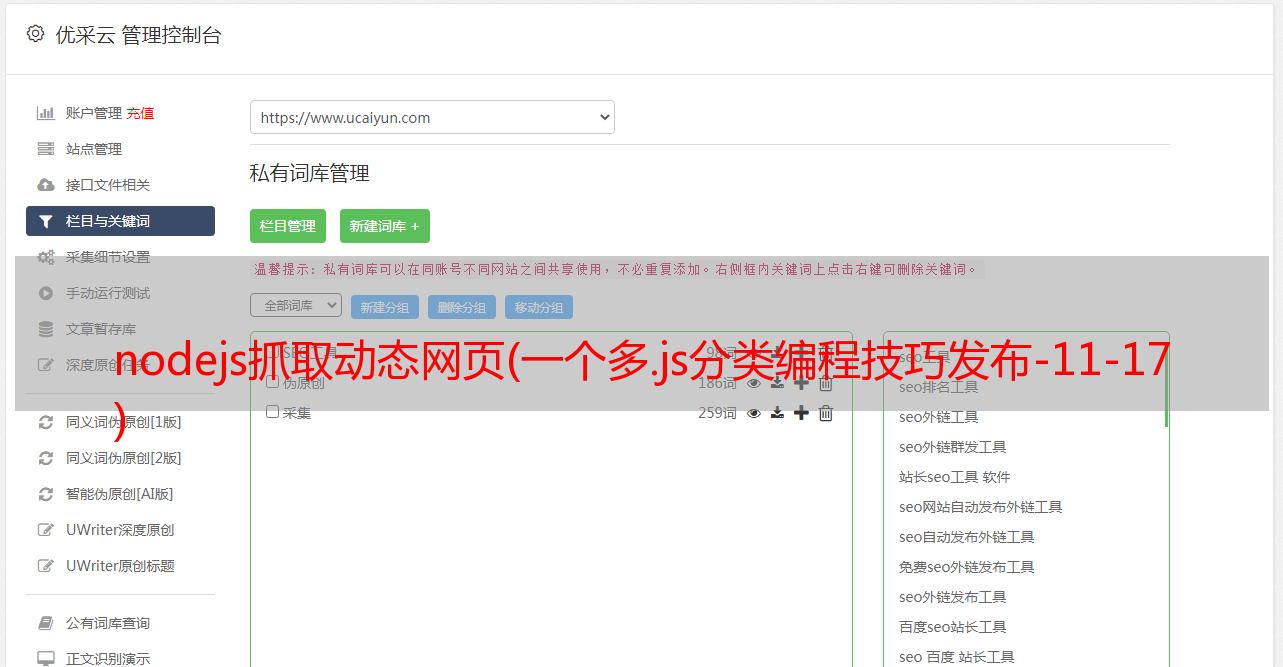
Task: Click the gear icon beside 优采云 title
Action: click(35, 34)
